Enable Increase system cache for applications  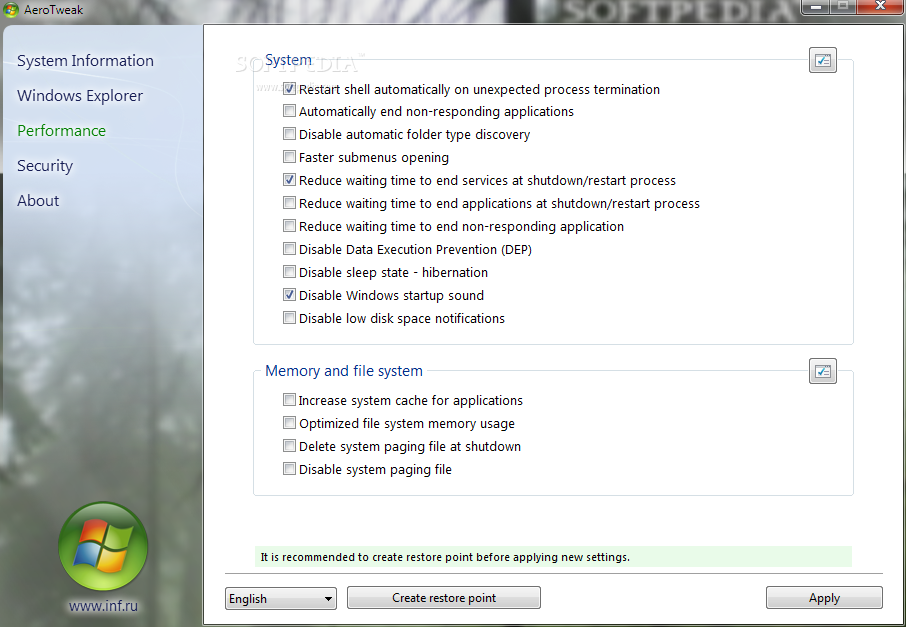coord(289,400)
